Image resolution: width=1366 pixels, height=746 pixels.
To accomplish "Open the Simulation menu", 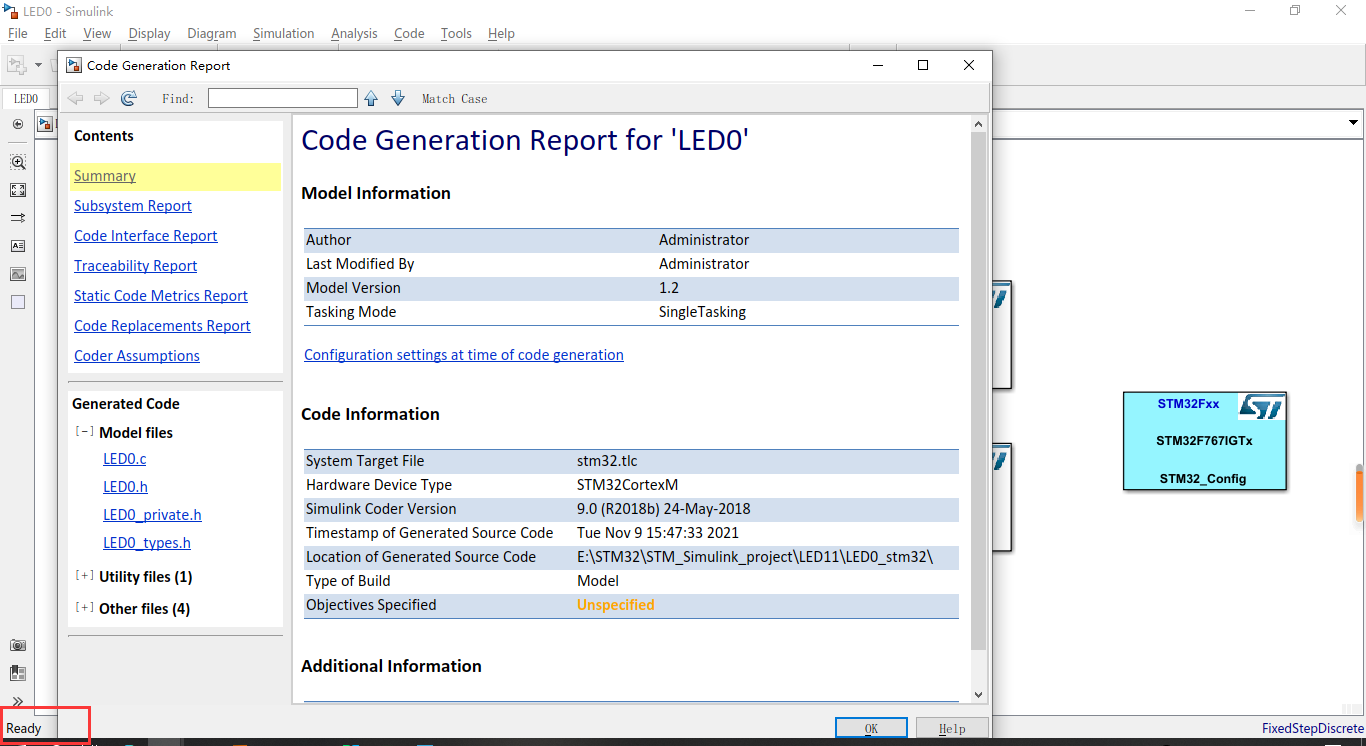I will (x=283, y=33).
